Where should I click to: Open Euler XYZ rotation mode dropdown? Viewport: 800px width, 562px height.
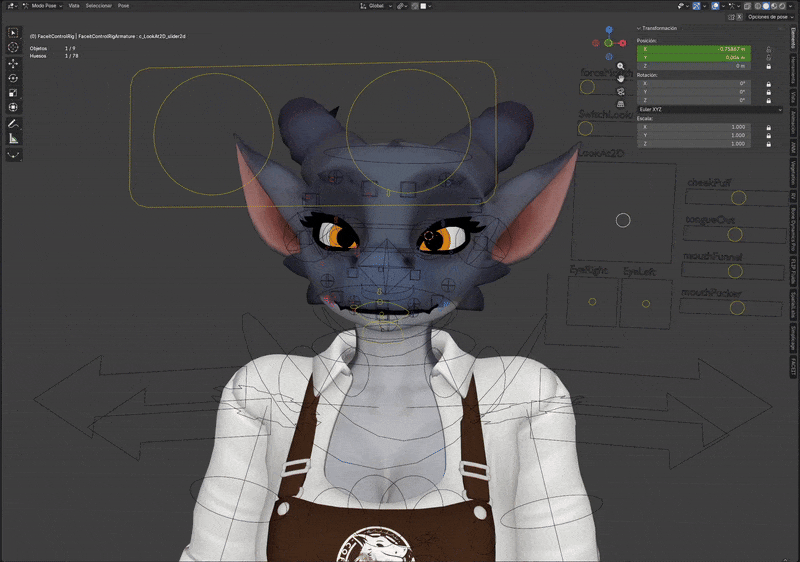pyautogui.click(x=710, y=110)
